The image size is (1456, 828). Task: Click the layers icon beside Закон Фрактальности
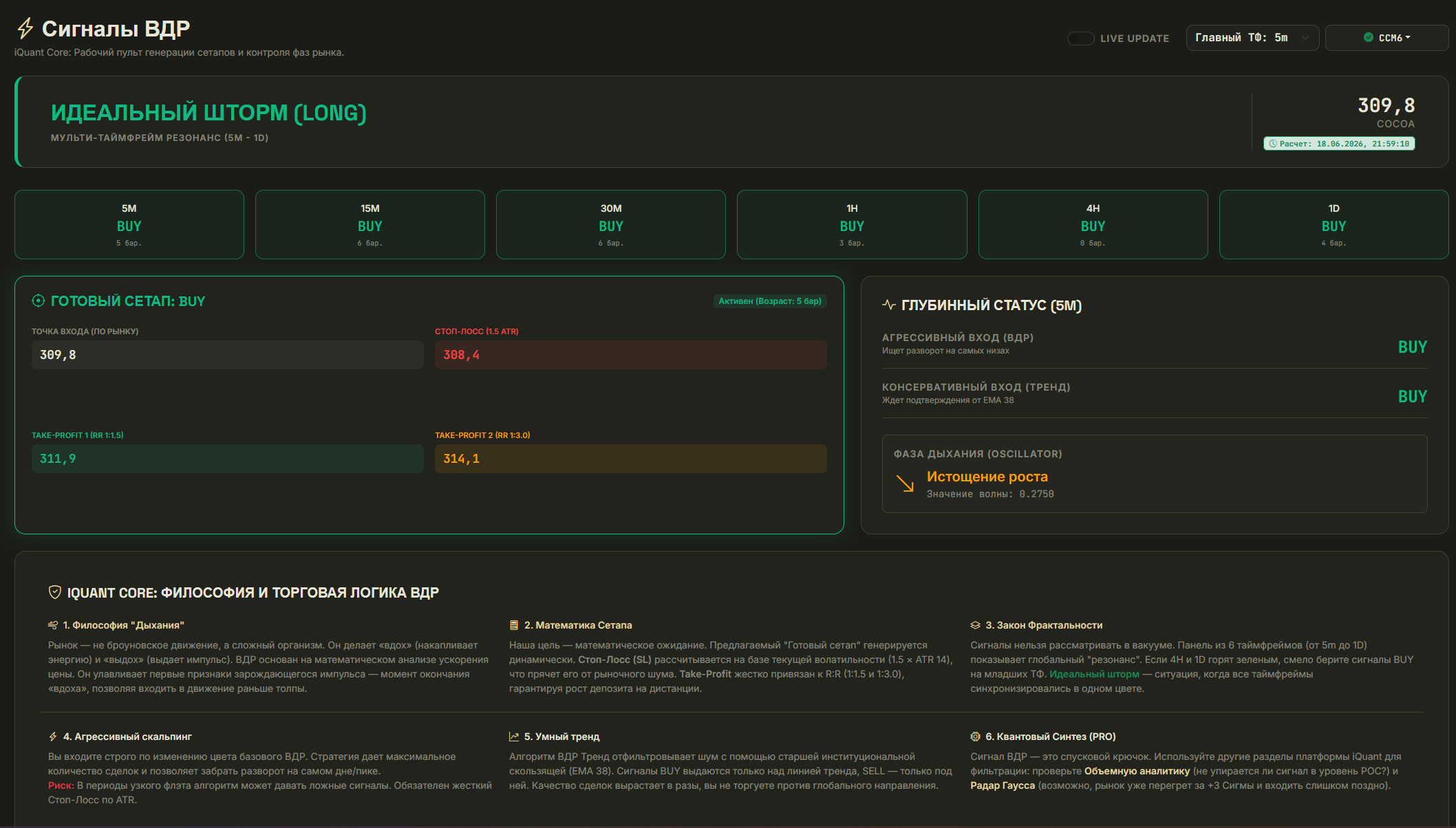[975, 625]
